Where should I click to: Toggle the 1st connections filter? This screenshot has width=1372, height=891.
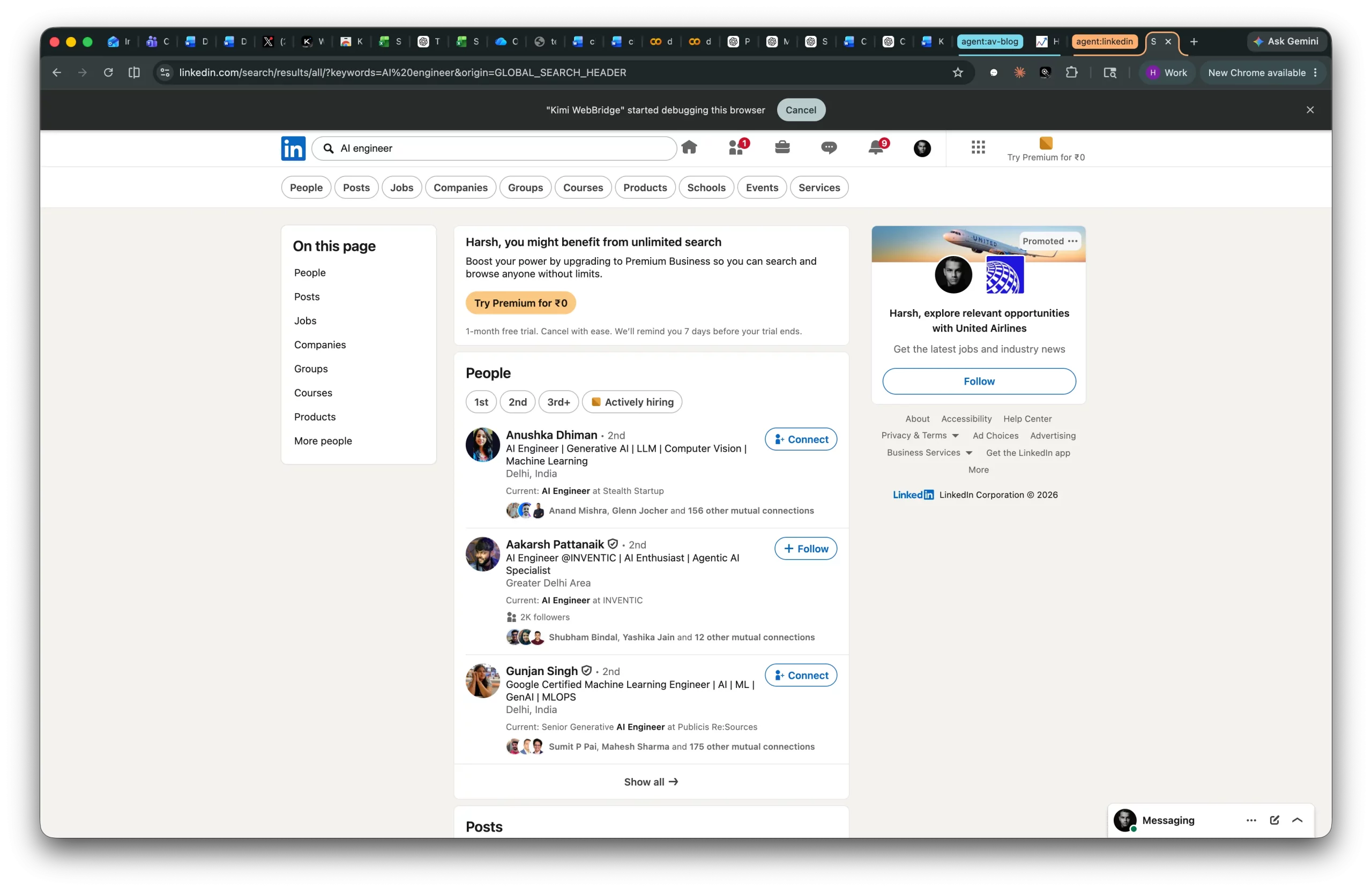click(x=481, y=402)
